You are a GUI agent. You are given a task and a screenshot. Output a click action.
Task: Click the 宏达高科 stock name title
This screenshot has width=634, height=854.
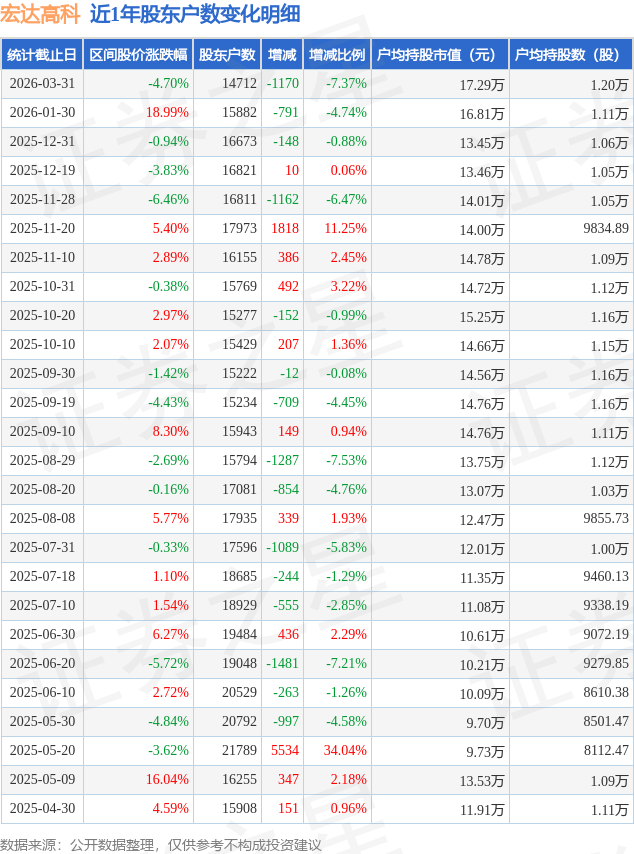coord(40,14)
